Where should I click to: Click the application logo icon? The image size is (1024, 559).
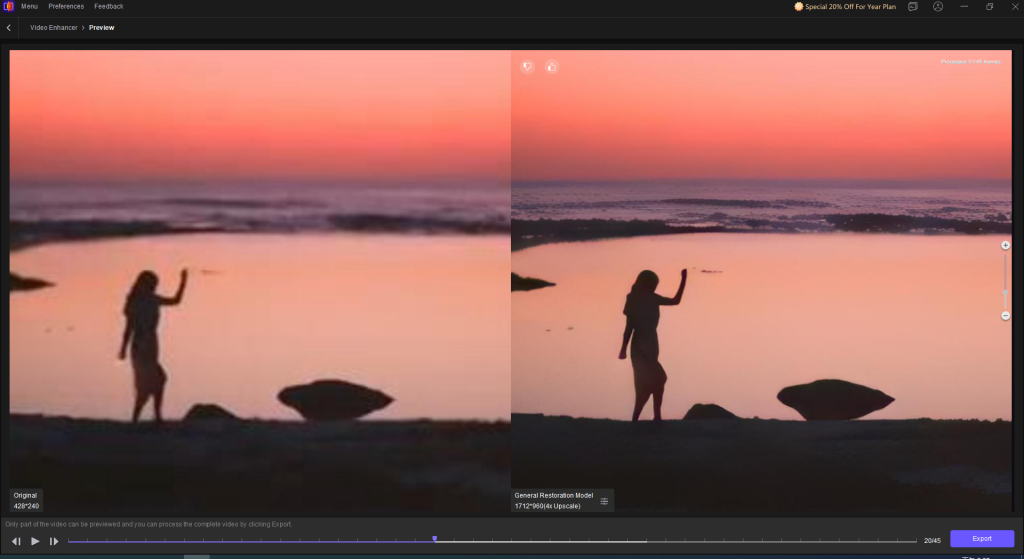(8, 7)
